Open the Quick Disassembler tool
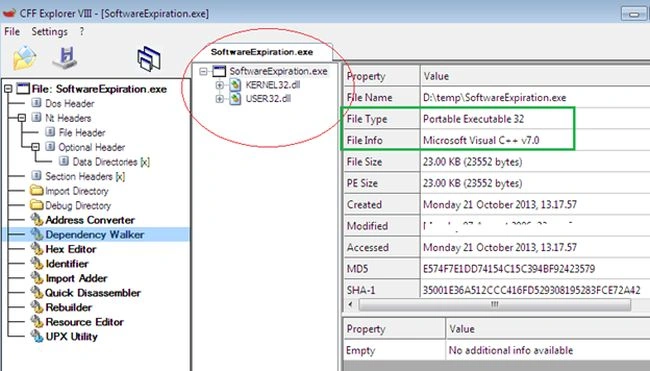 (x=93, y=293)
